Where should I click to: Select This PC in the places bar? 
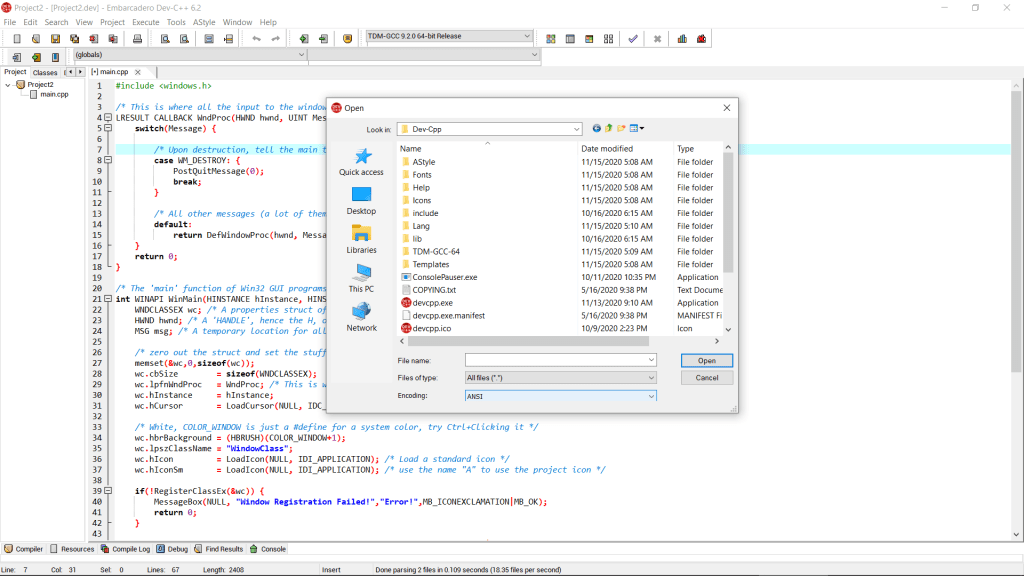(361, 278)
